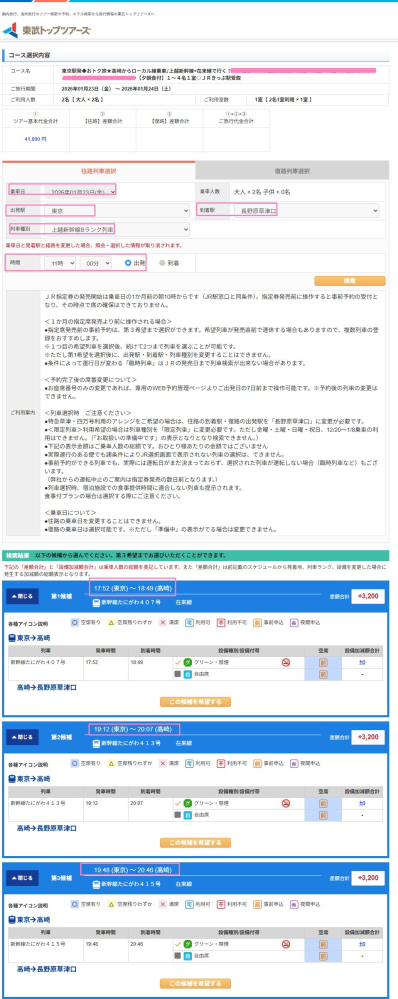Open the 乗車日 boarding date dropdown

coord(81,191)
